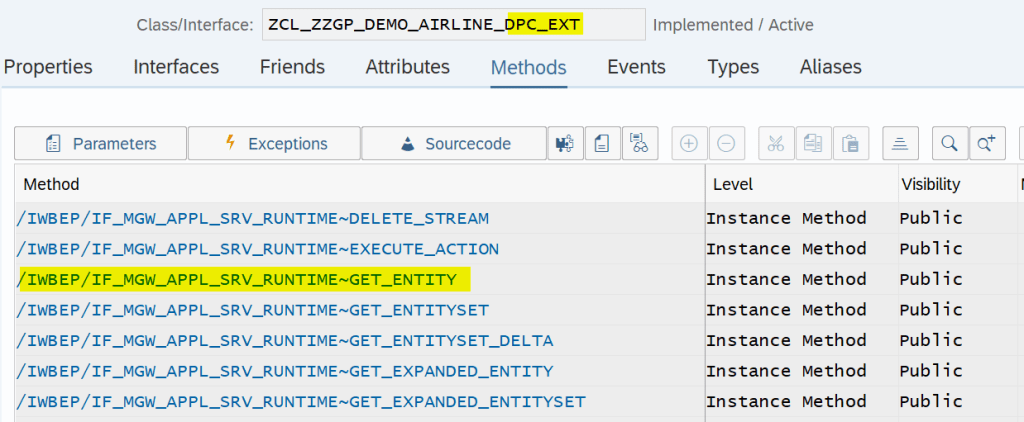Click the copy icon in the toolbar
This screenshot has height=422, width=1024.
813,143
